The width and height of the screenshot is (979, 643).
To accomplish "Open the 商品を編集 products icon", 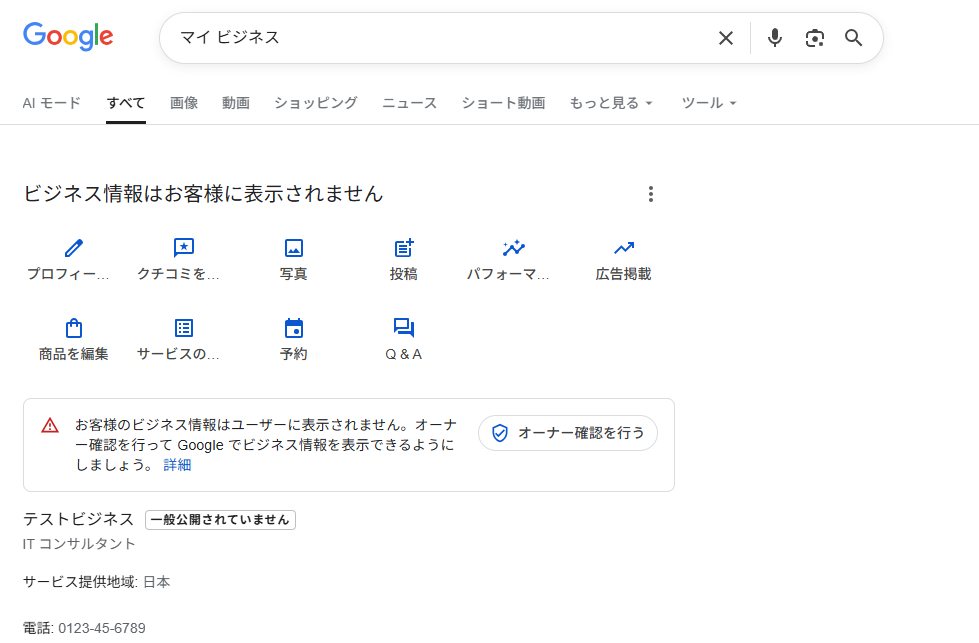I will pyautogui.click(x=71, y=326).
